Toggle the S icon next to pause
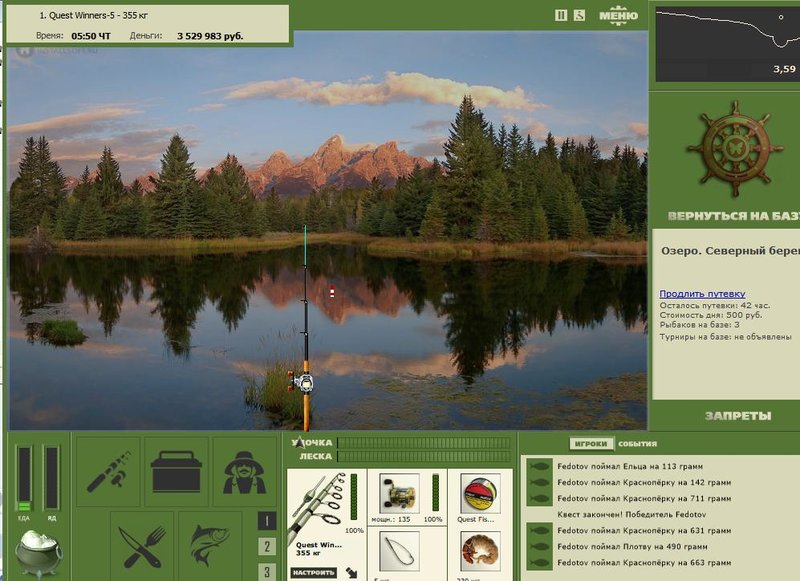 tap(579, 15)
